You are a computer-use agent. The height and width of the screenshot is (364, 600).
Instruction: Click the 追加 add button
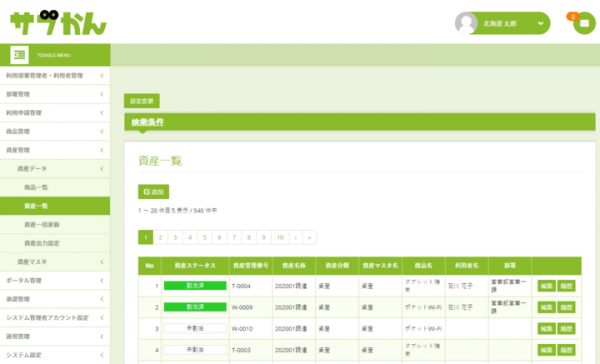(153, 192)
